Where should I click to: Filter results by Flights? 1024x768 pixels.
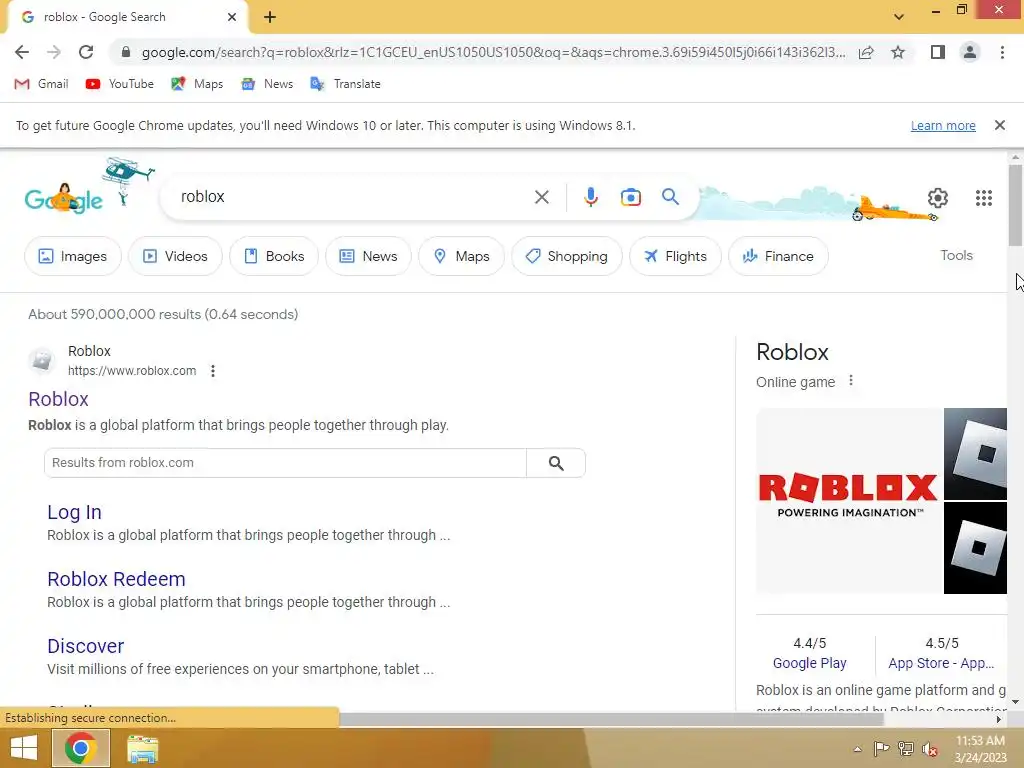pyautogui.click(x=675, y=256)
